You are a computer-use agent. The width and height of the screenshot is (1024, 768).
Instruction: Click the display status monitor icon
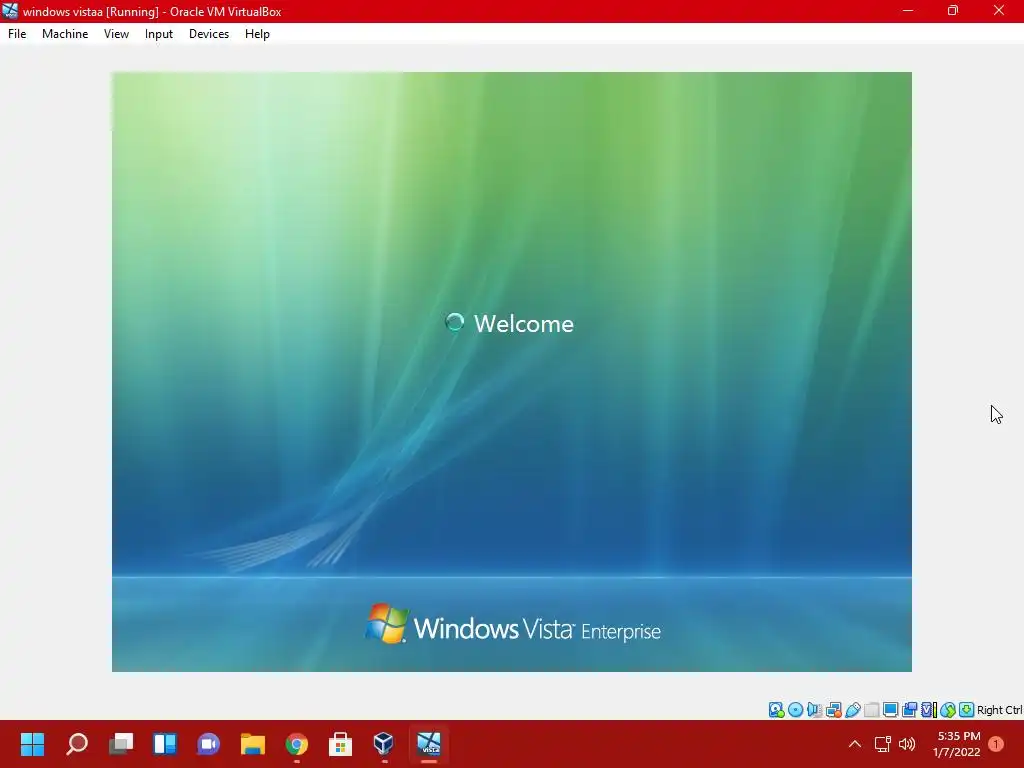click(x=890, y=710)
